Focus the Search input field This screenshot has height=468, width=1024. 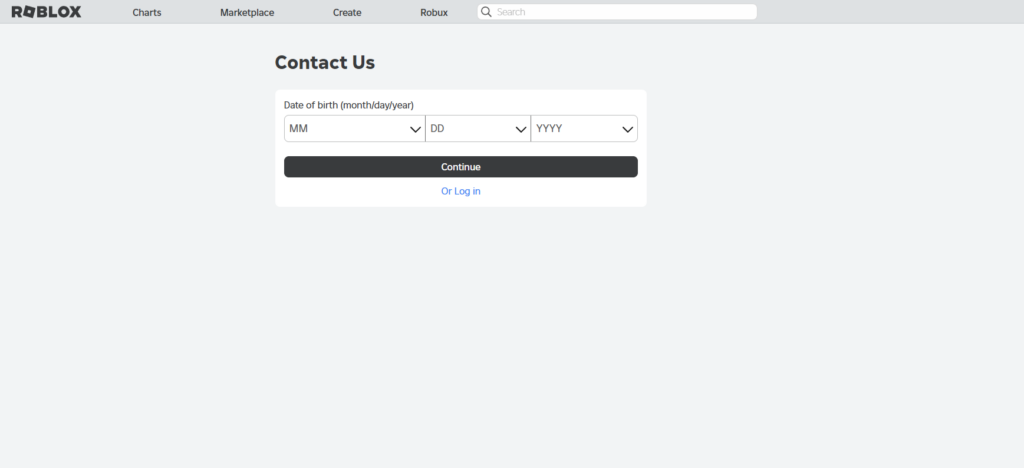[x=620, y=12]
